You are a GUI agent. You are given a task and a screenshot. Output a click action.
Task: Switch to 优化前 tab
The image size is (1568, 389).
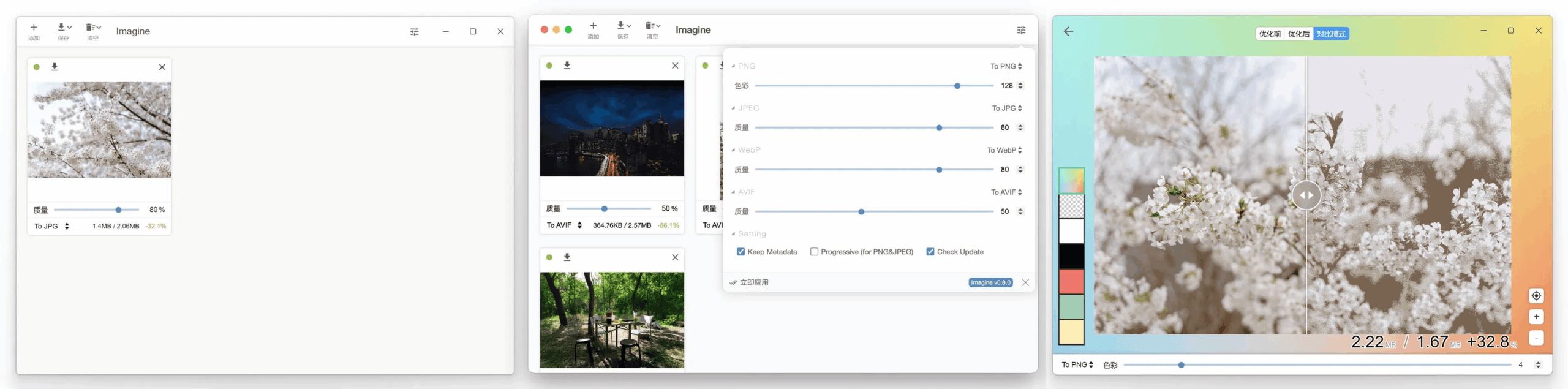pos(1270,34)
